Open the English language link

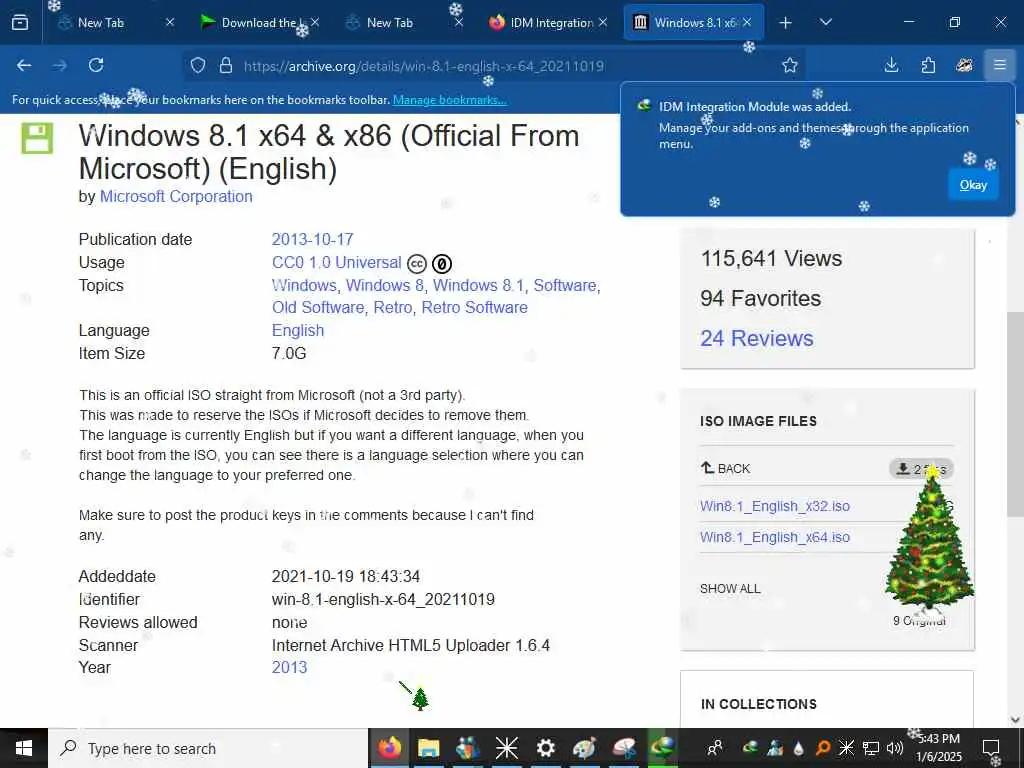298,330
